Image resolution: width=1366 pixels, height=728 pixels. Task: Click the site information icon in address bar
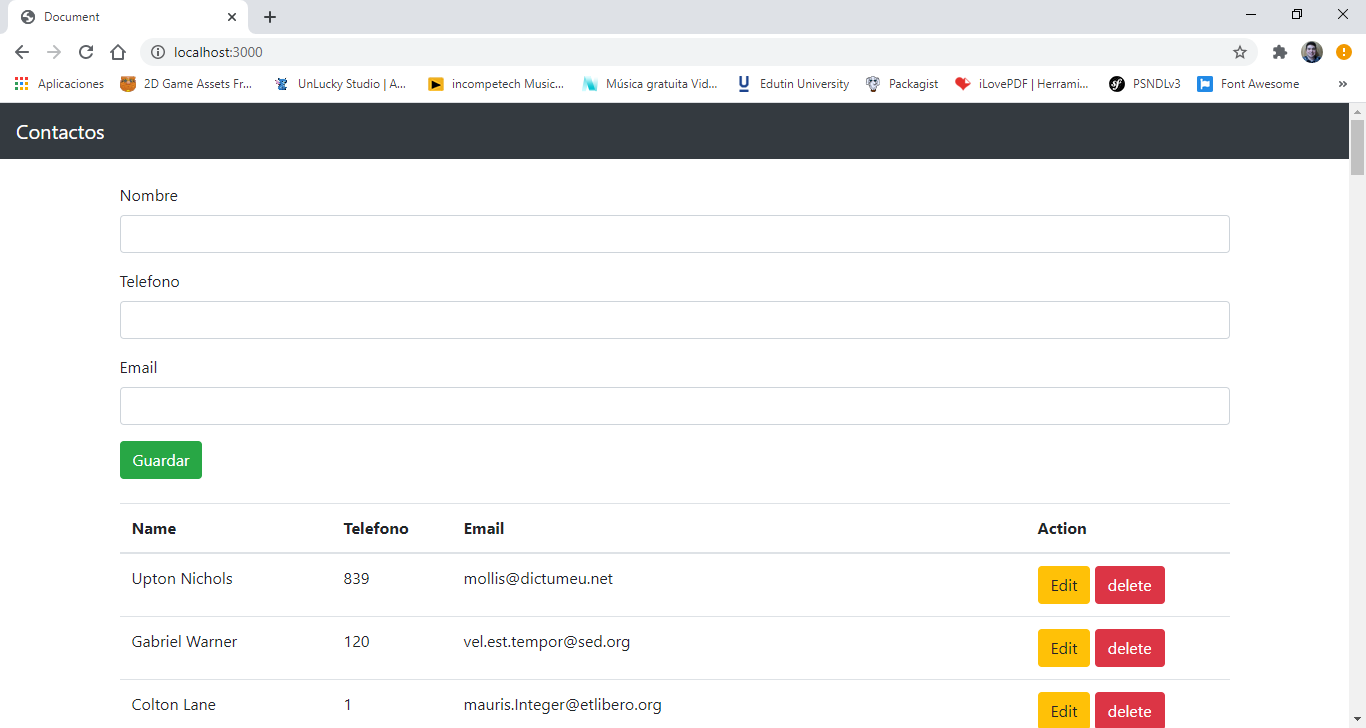point(157,52)
